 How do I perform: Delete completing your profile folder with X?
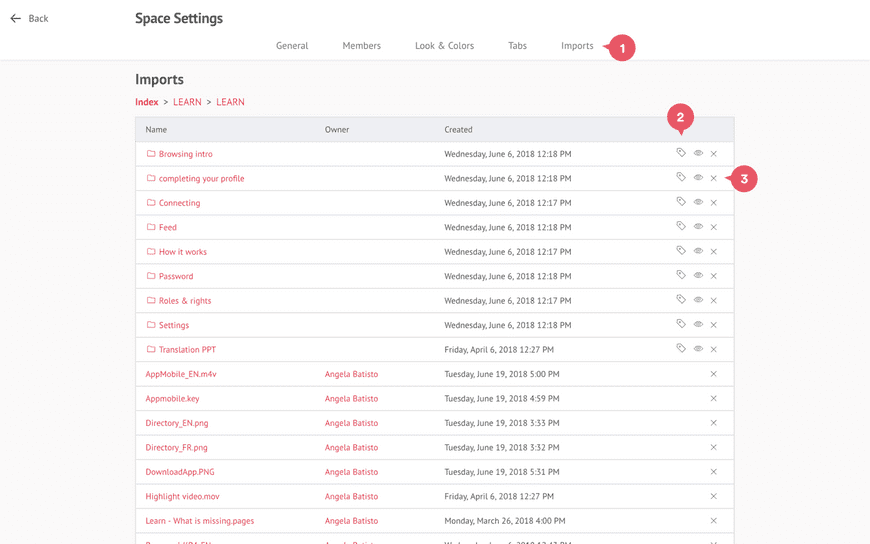coord(714,178)
